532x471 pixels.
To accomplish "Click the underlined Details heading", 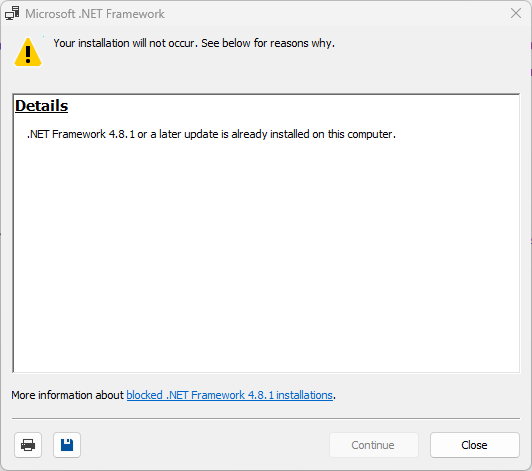I will tap(41, 106).
